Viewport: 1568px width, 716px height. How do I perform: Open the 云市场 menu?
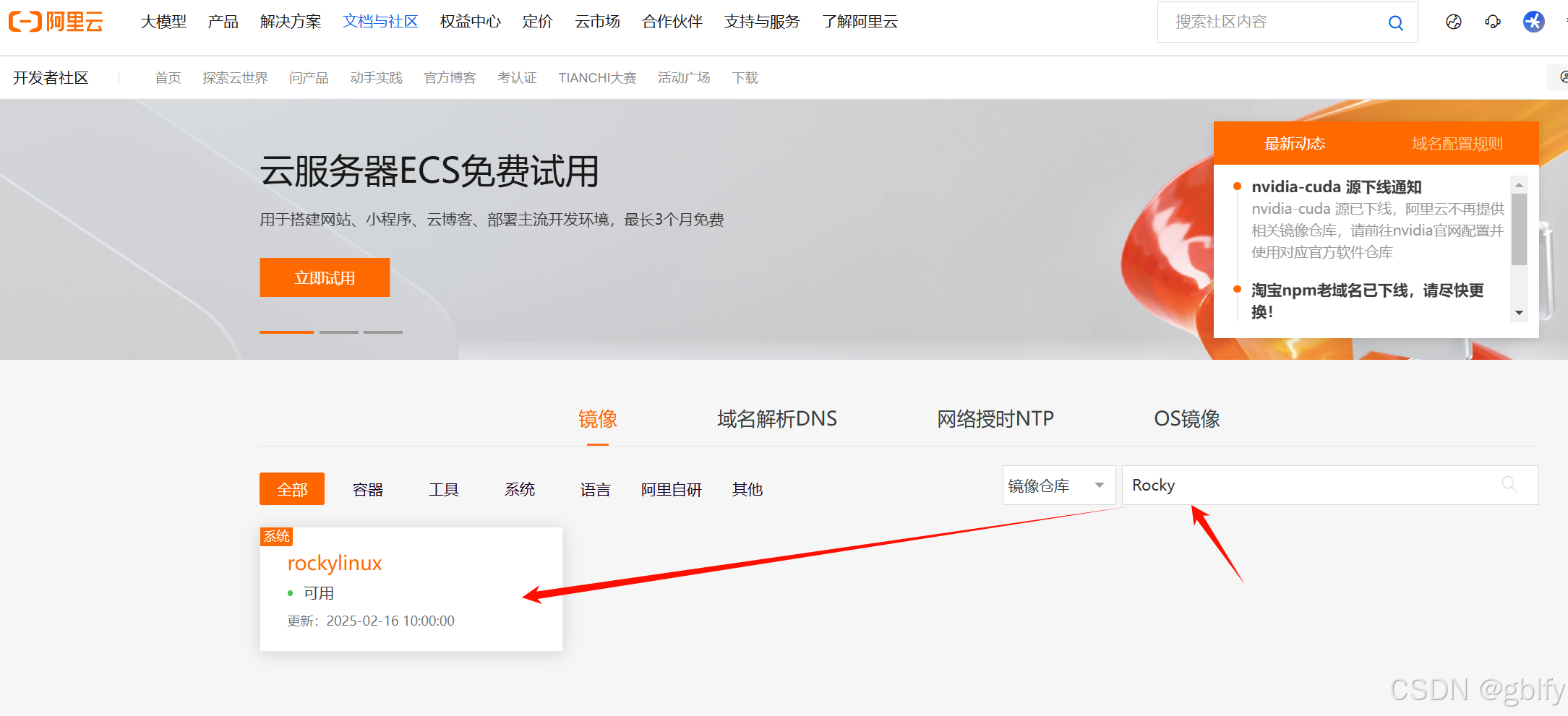click(597, 22)
